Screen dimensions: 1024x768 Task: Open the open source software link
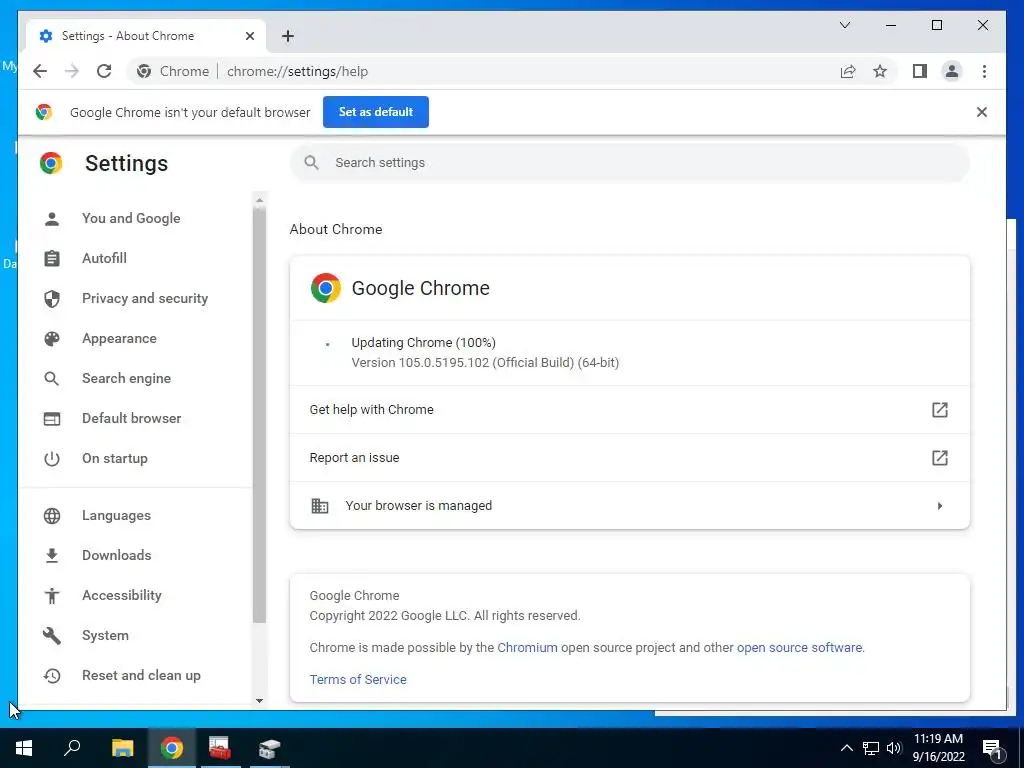(x=799, y=647)
